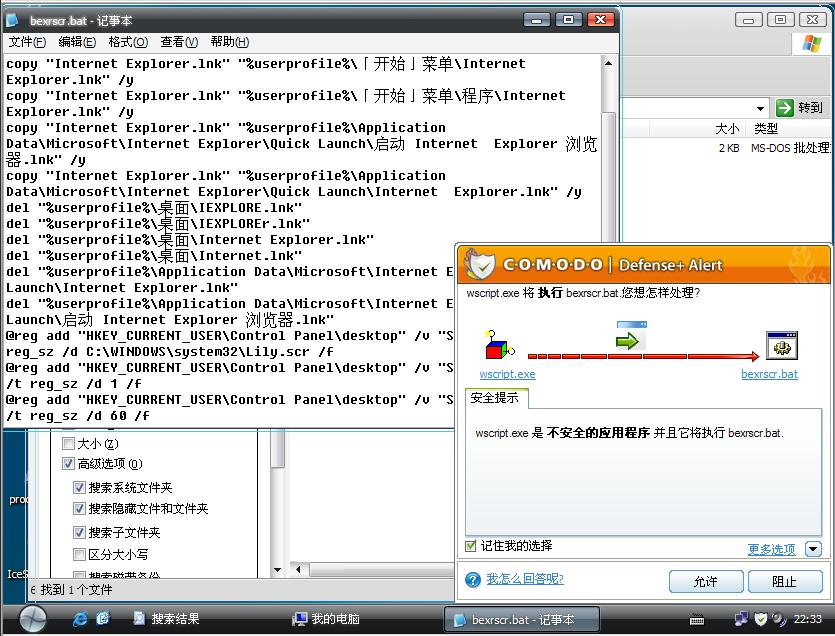Toggle 高级选项(O) checkbox
835x636 pixels.
[68, 463]
